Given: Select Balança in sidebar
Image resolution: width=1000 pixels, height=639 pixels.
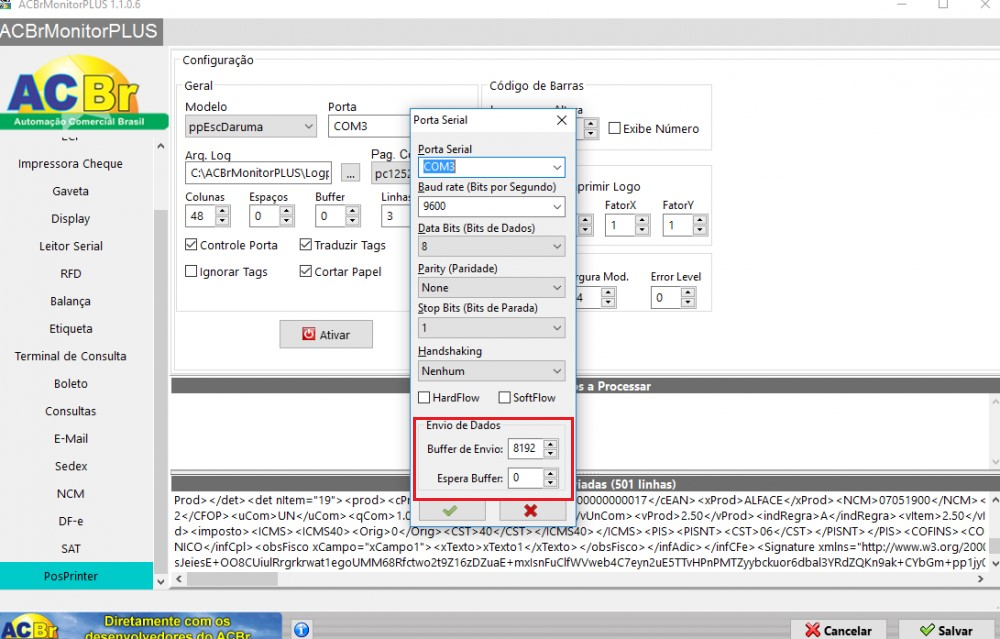Looking at the screenshot, I should (x=70, y=301).
